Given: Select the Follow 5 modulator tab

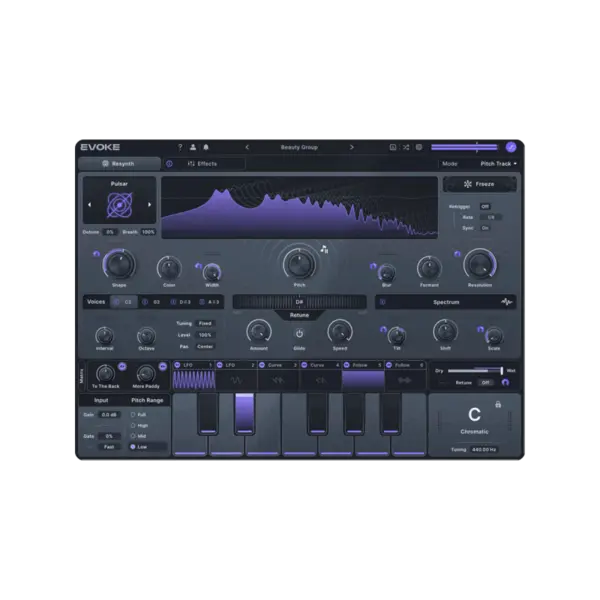Looking at the screenshot, I should (363, 365).
